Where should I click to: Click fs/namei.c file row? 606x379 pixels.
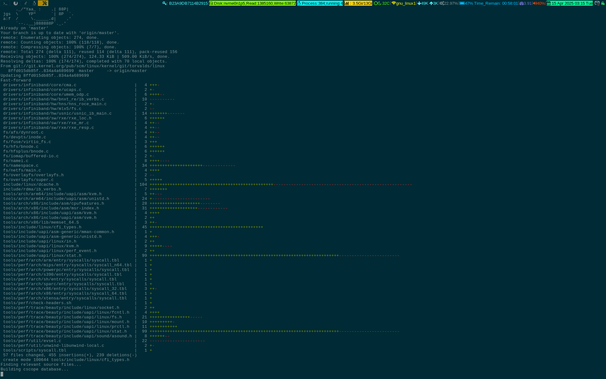click(x=86, y=161)
